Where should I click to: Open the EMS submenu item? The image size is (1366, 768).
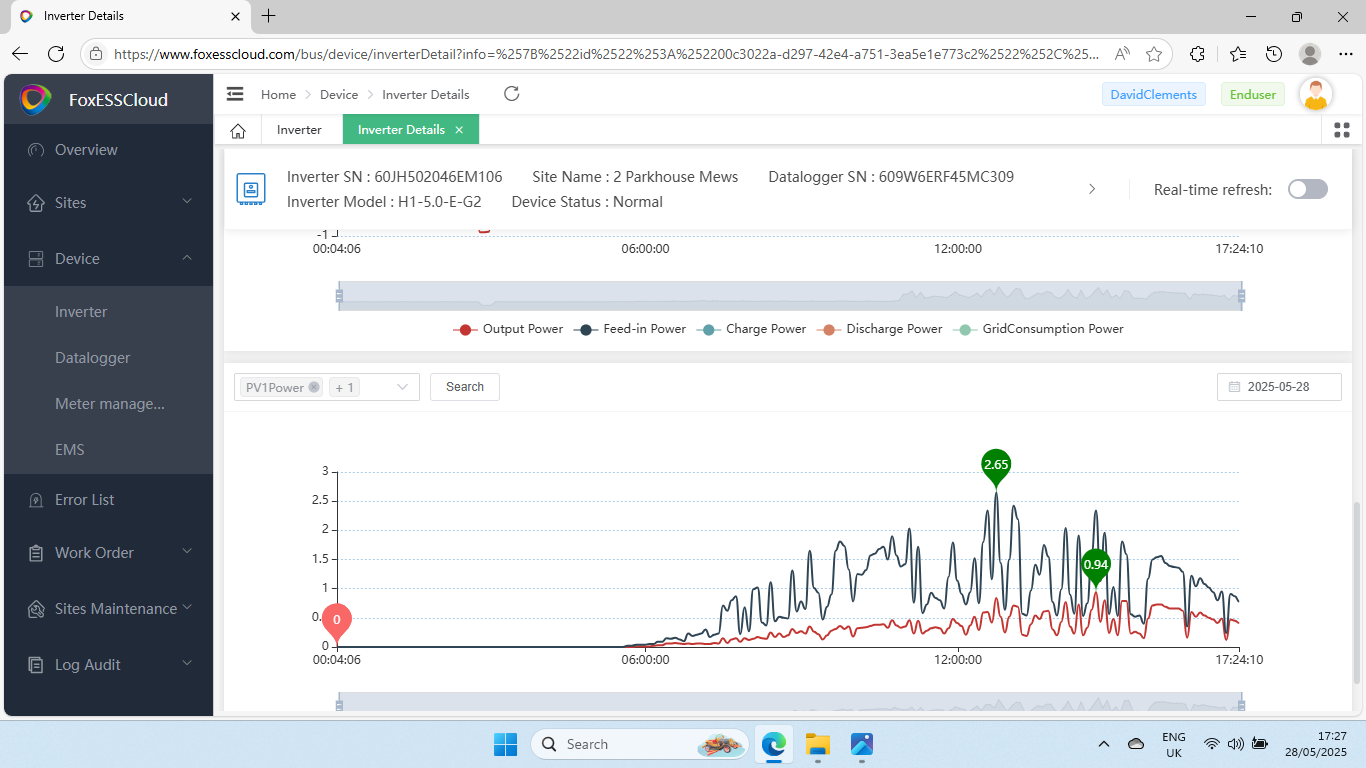tap(108, 450)
